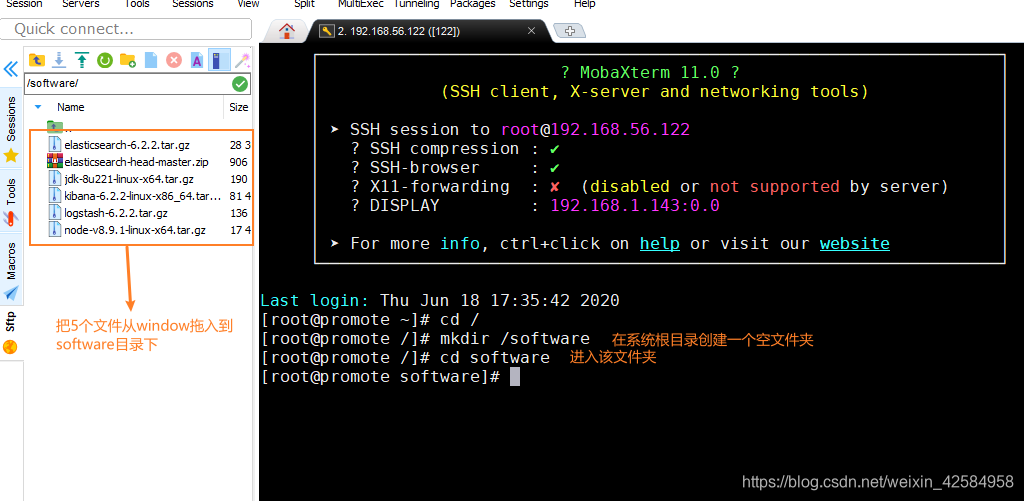Open the Tools menu in top bar

(x=137, y=4)
